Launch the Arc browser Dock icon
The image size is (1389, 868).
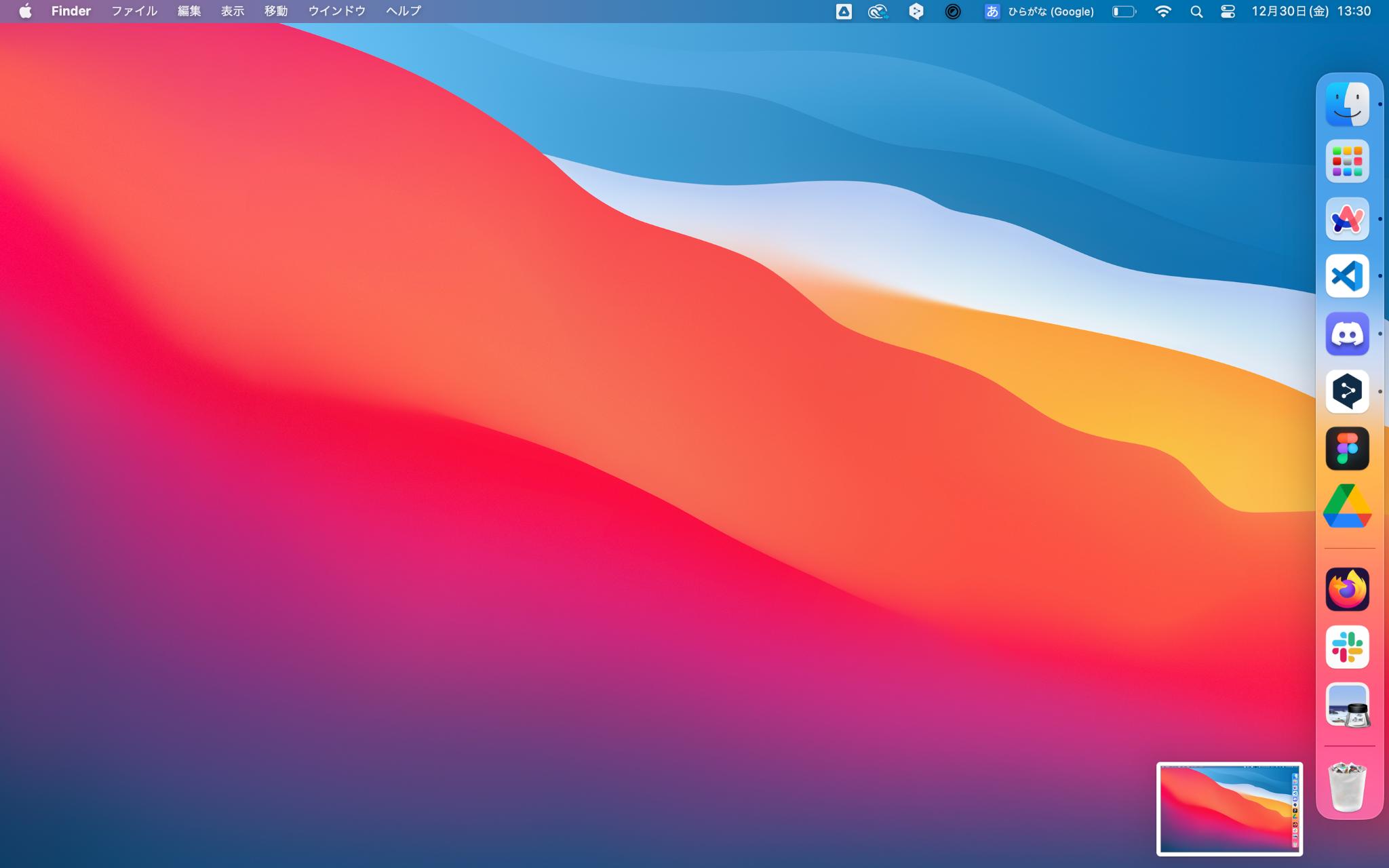coord(1347,219)
